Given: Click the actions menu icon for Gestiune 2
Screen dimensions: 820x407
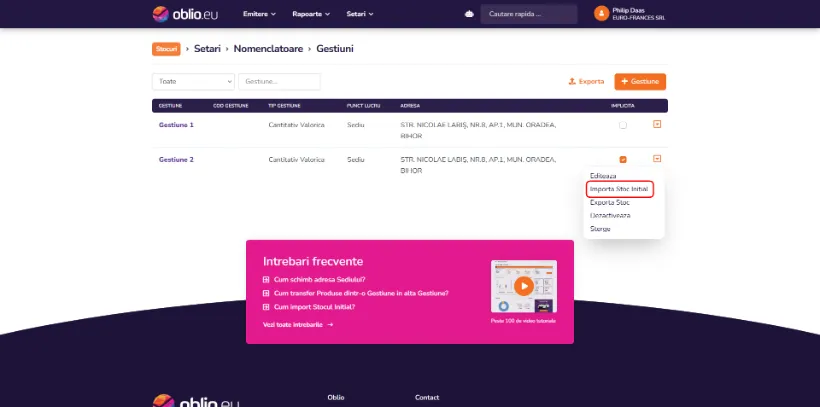Looking at the screenshot, I should pyautogui.click(x=657, y=158).
